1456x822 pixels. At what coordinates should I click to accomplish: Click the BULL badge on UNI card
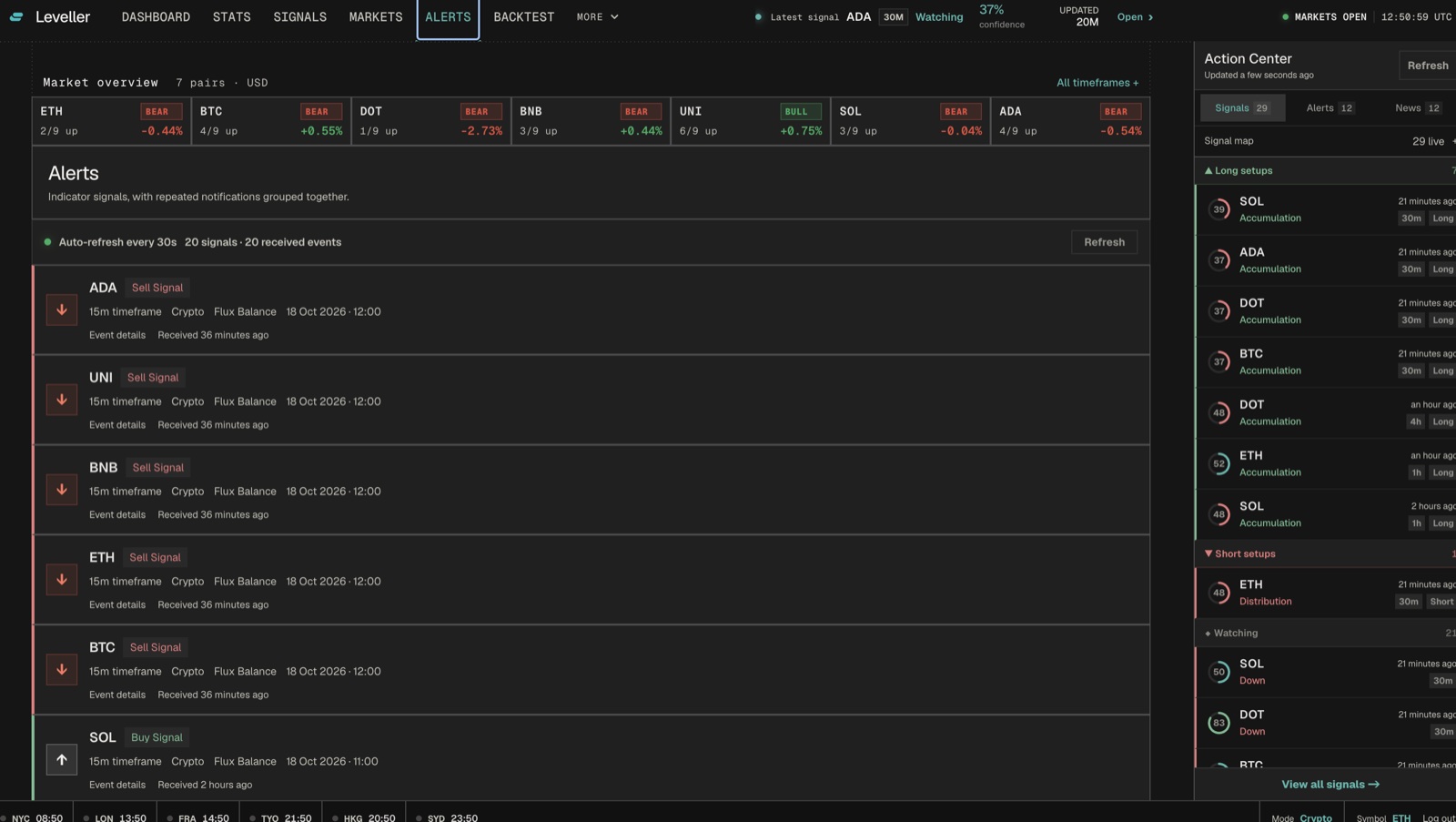click(801, 111)
